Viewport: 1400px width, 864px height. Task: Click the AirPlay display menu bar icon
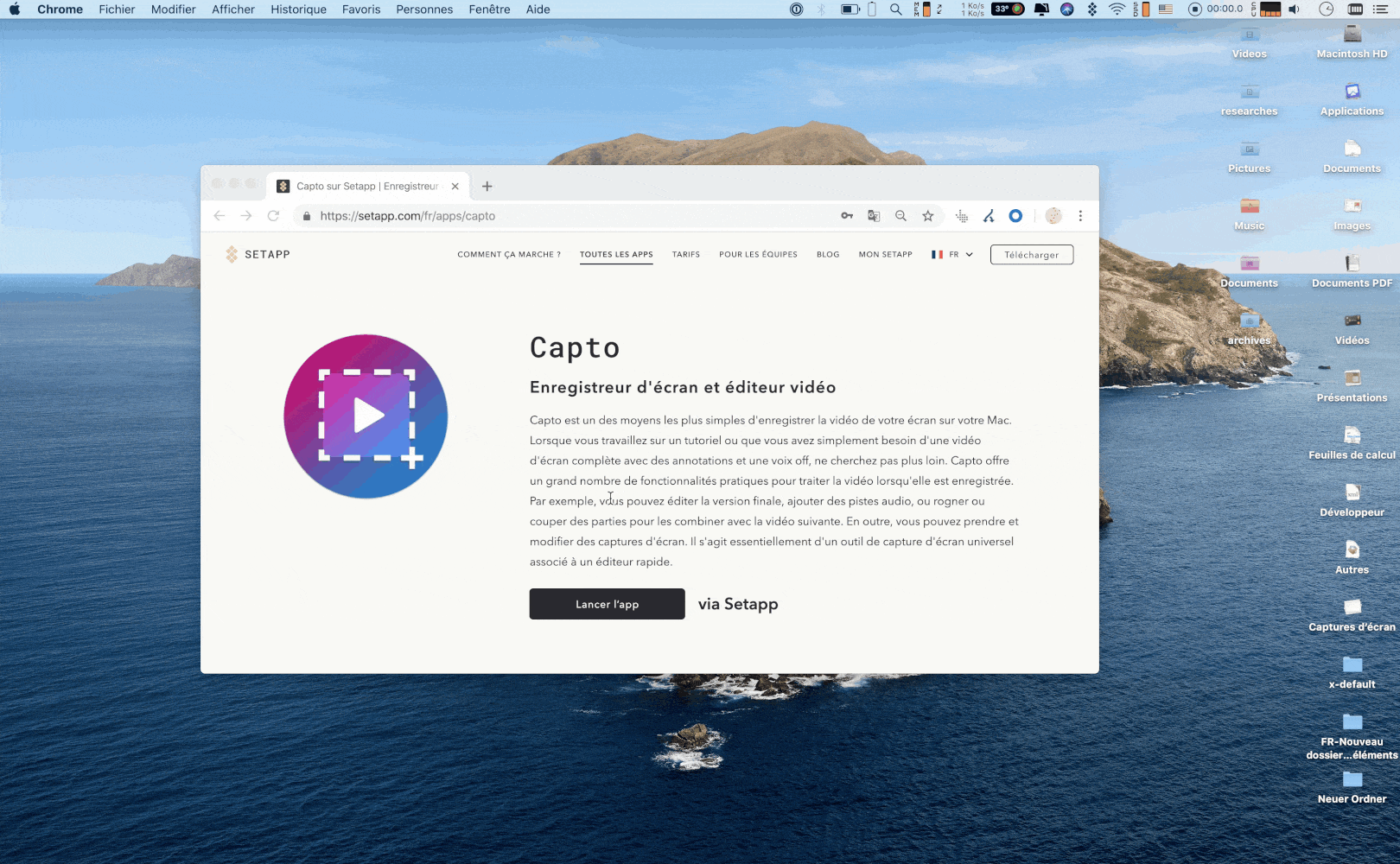pos(1041,10)
